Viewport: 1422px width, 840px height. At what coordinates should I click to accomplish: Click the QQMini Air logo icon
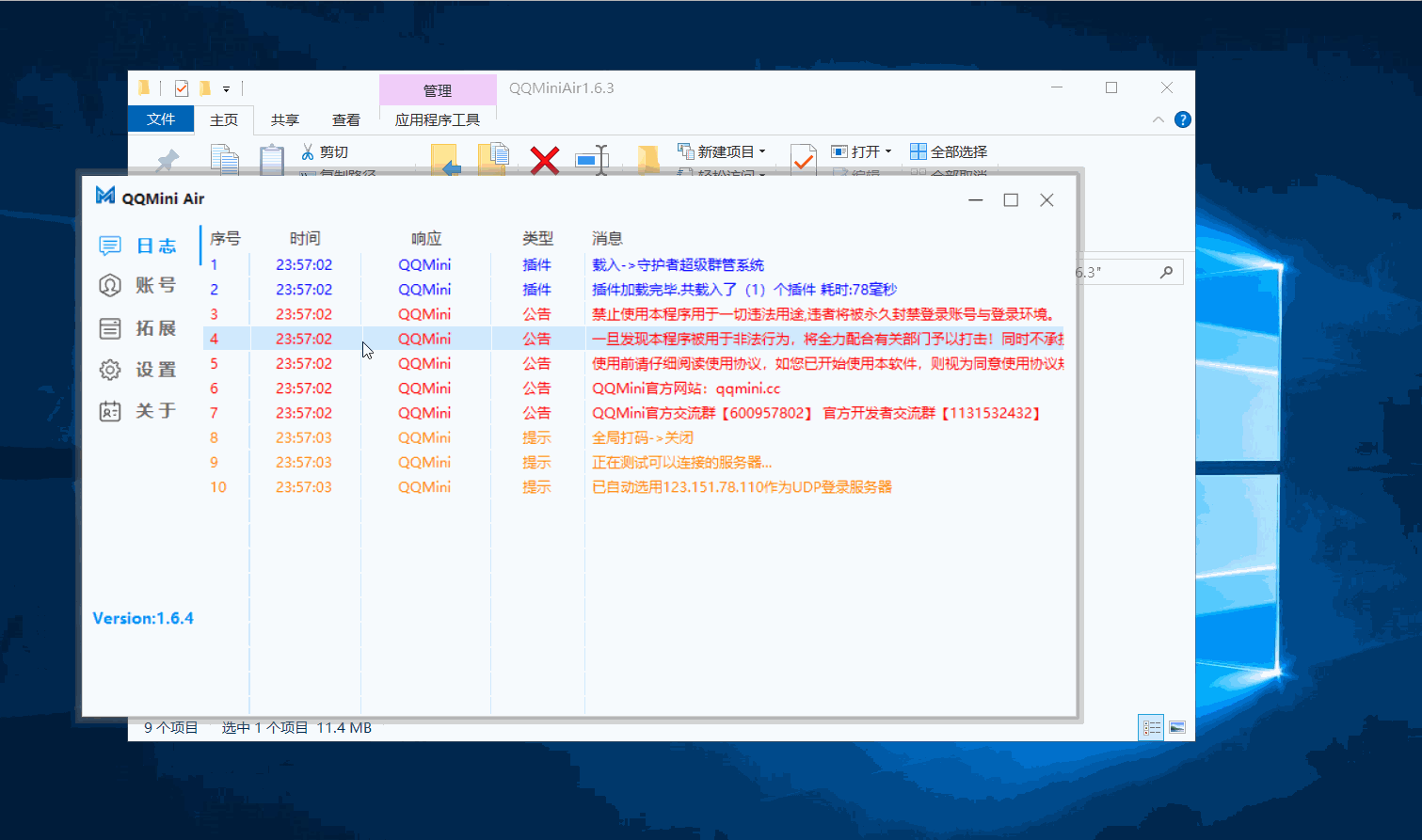click(x=105, y=196)
